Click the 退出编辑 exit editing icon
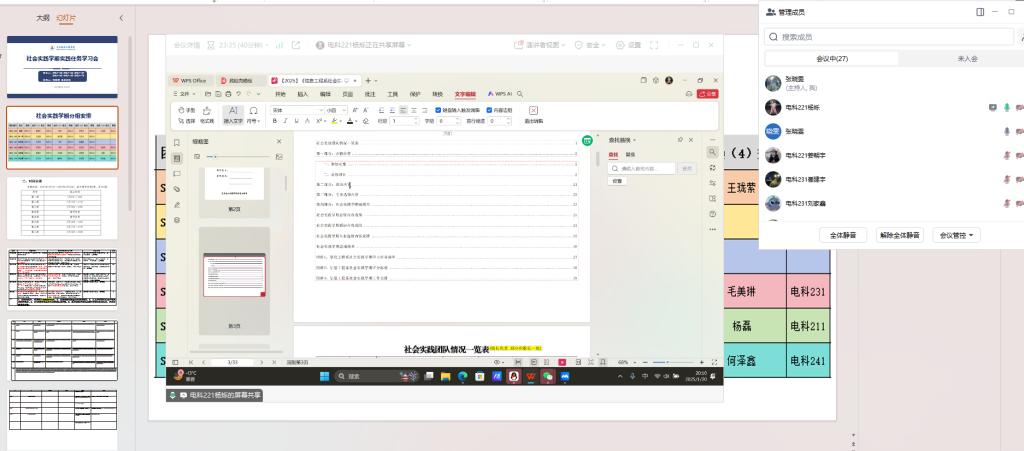The height and width of the screenshot is (451, 1024). pyautogui.click(x=533, y=115)
